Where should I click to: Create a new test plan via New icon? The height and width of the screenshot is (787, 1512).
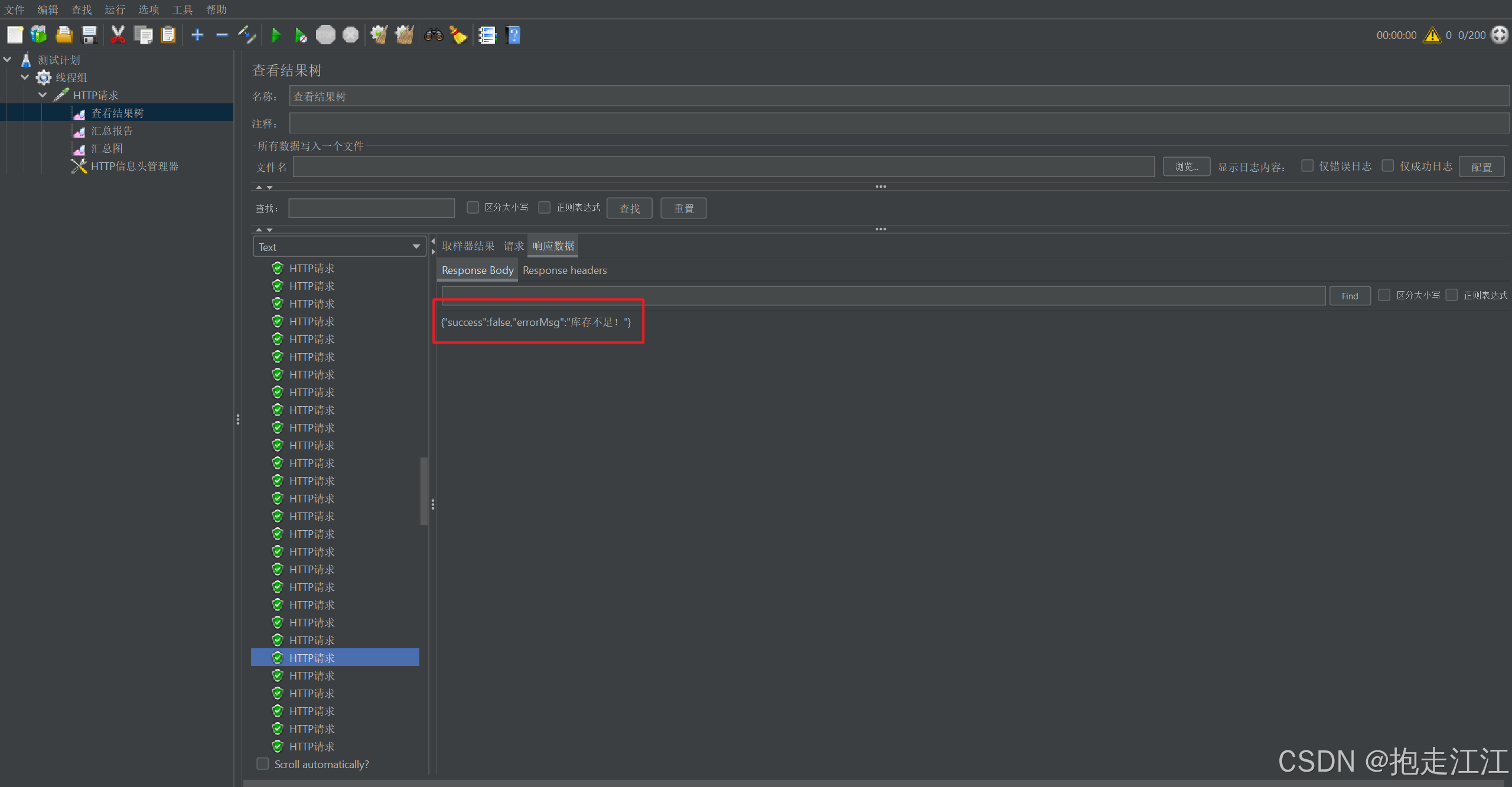coord(15,35)
